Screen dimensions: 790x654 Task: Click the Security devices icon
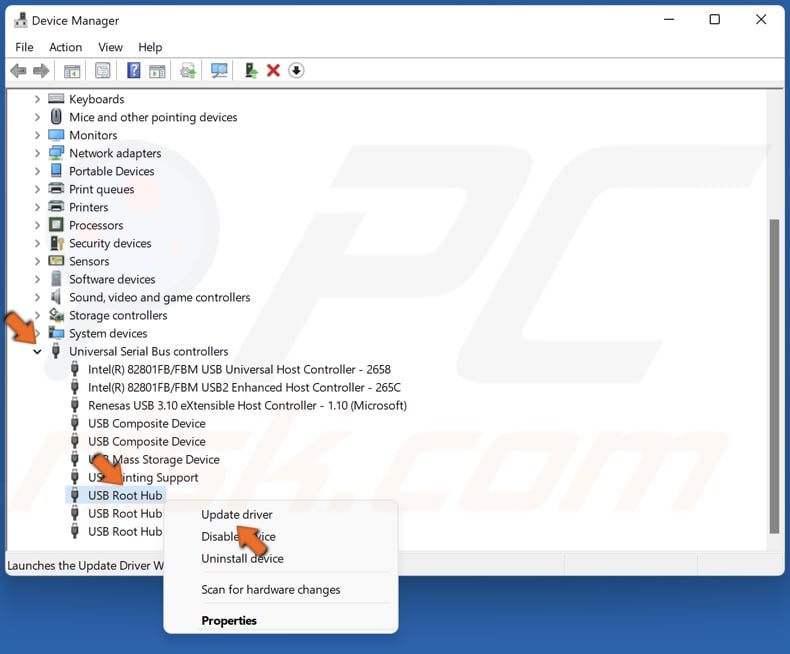click(56, 243)
